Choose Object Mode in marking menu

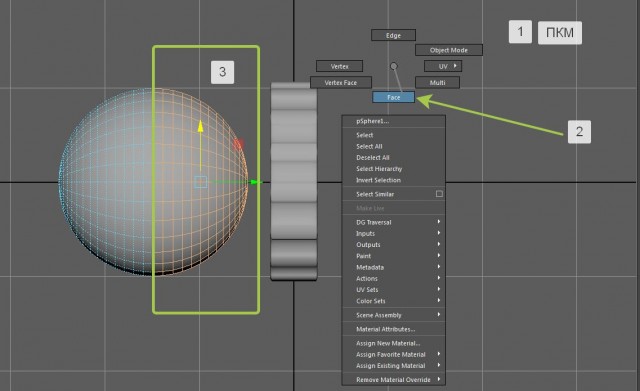point(449,50)
